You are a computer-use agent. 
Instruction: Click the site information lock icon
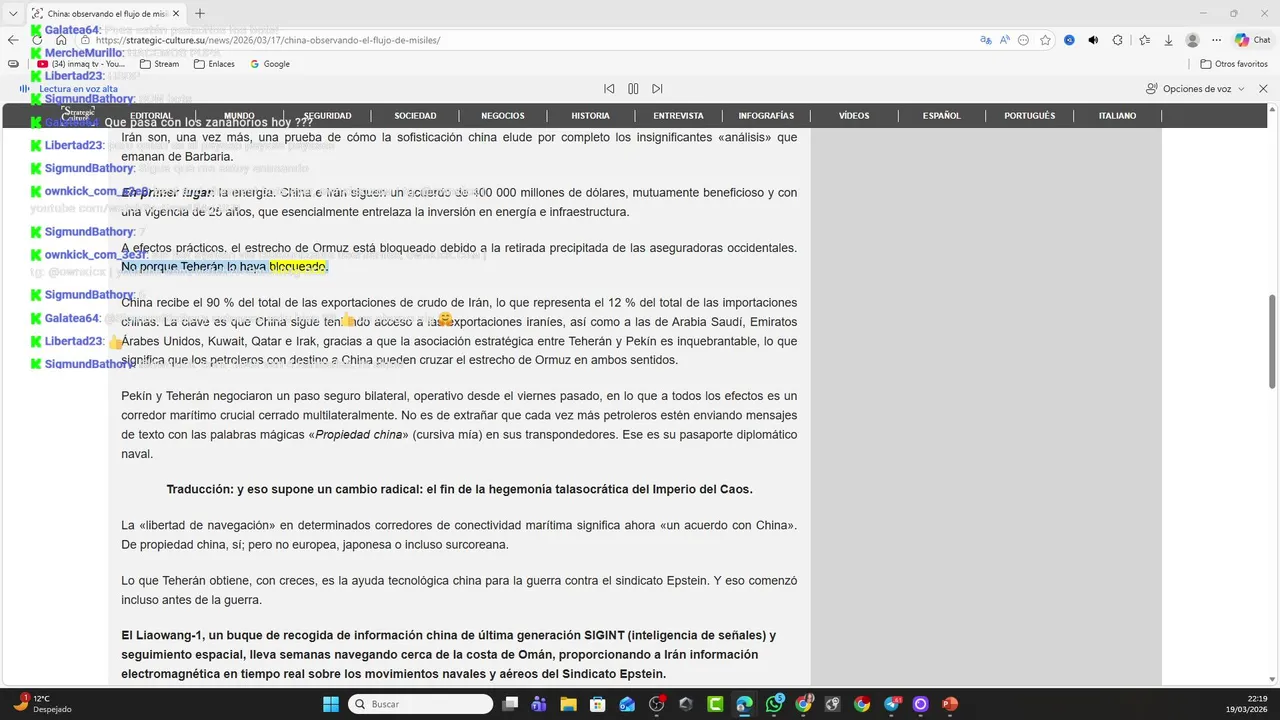point(86,40)
